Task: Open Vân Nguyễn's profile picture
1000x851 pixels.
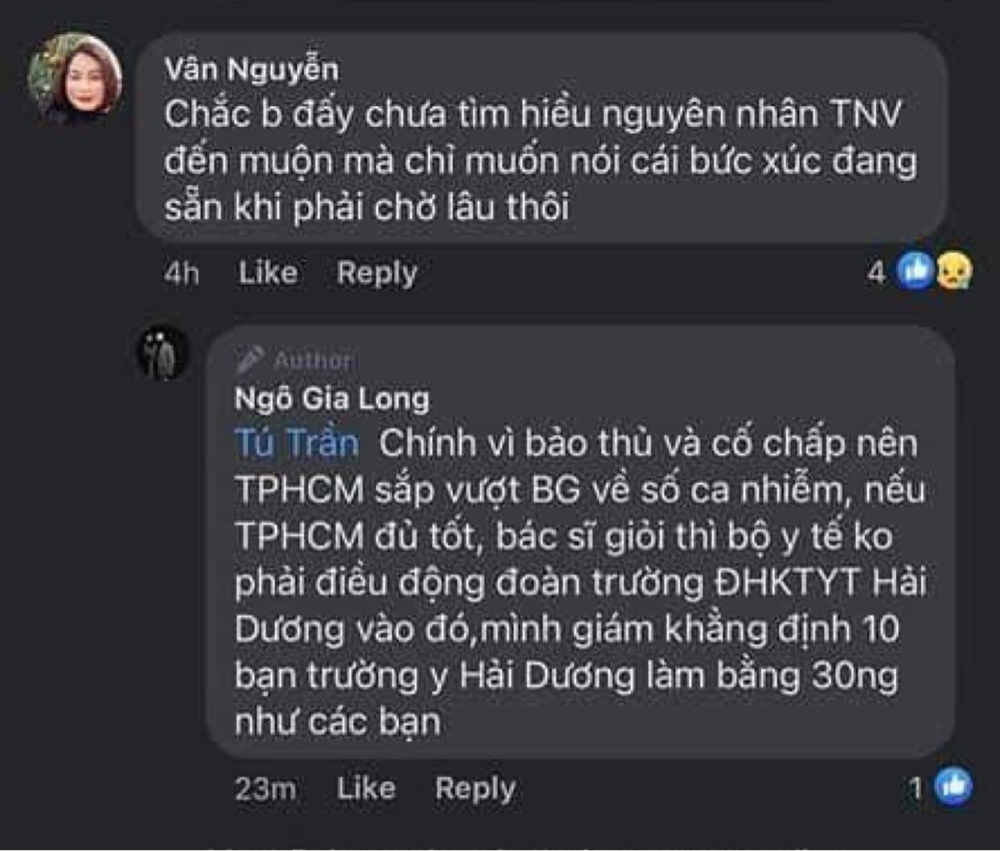Action: pos(75,79)
